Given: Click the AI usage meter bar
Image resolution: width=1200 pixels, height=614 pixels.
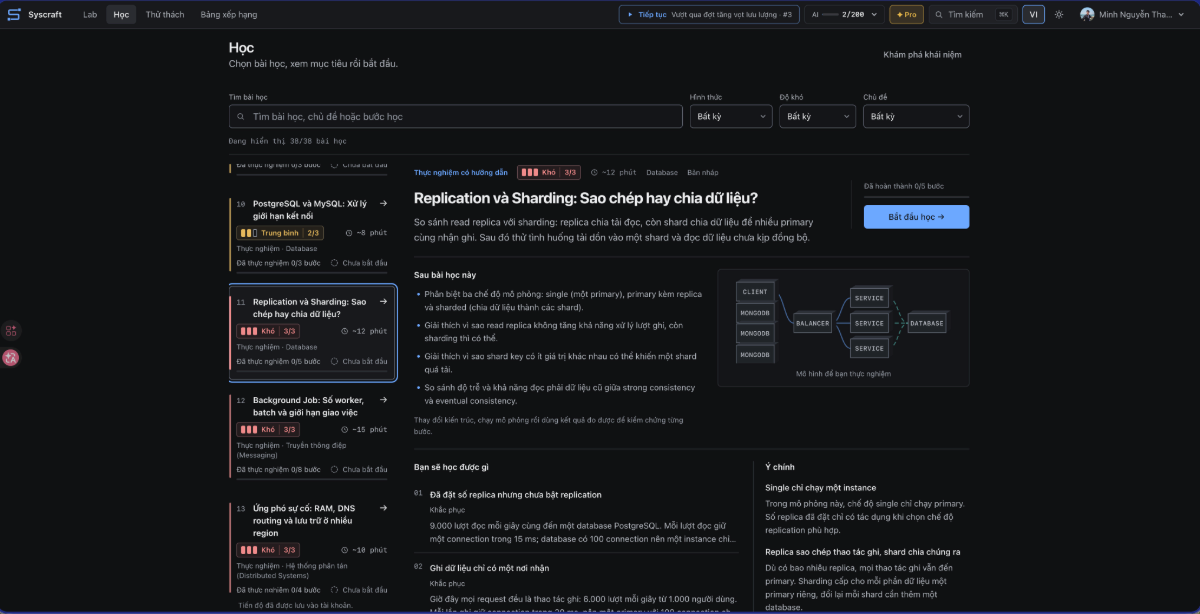Looking at the screenshot, I should [x=830, y=15].
